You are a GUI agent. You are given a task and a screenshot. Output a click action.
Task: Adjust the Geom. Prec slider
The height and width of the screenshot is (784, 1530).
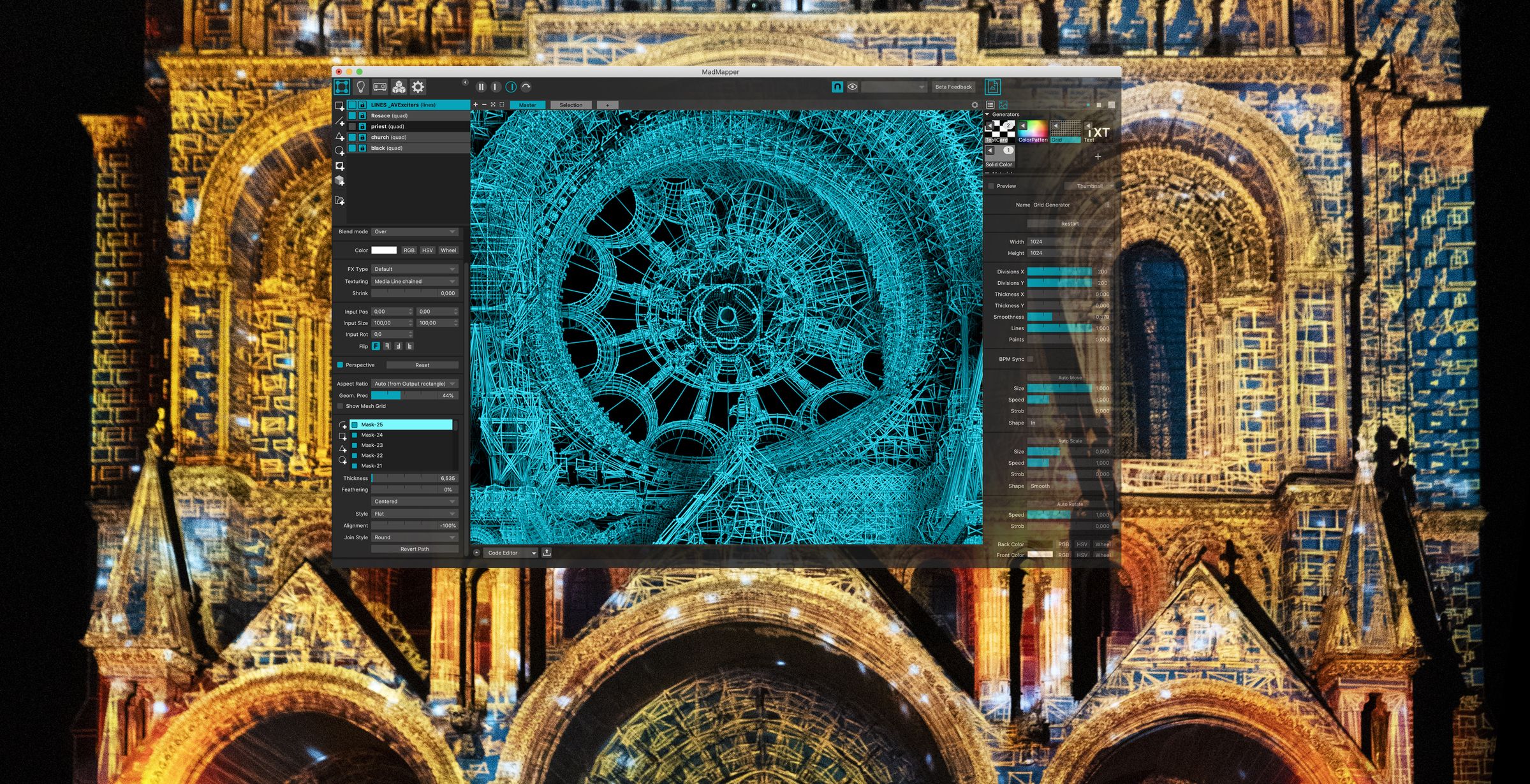coord(415,396)
